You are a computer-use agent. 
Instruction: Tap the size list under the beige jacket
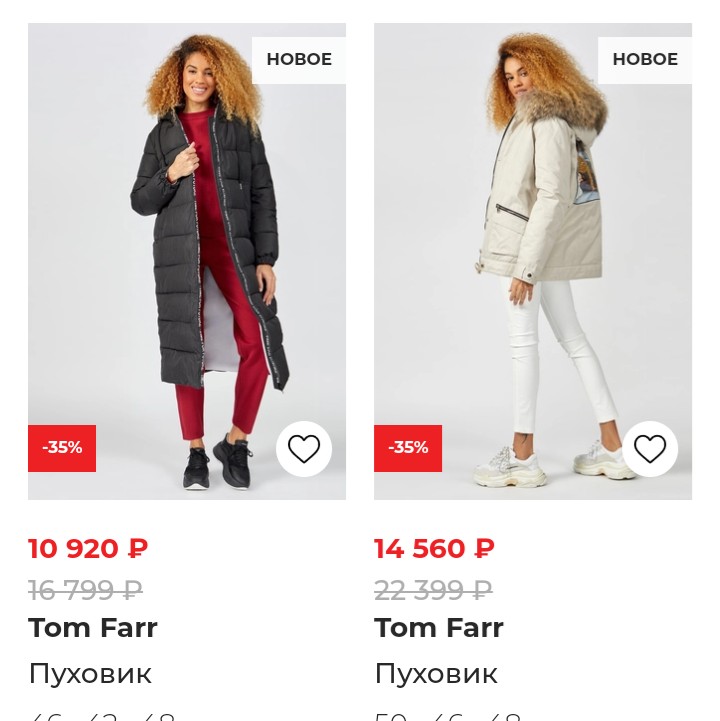tap(448, 714)
